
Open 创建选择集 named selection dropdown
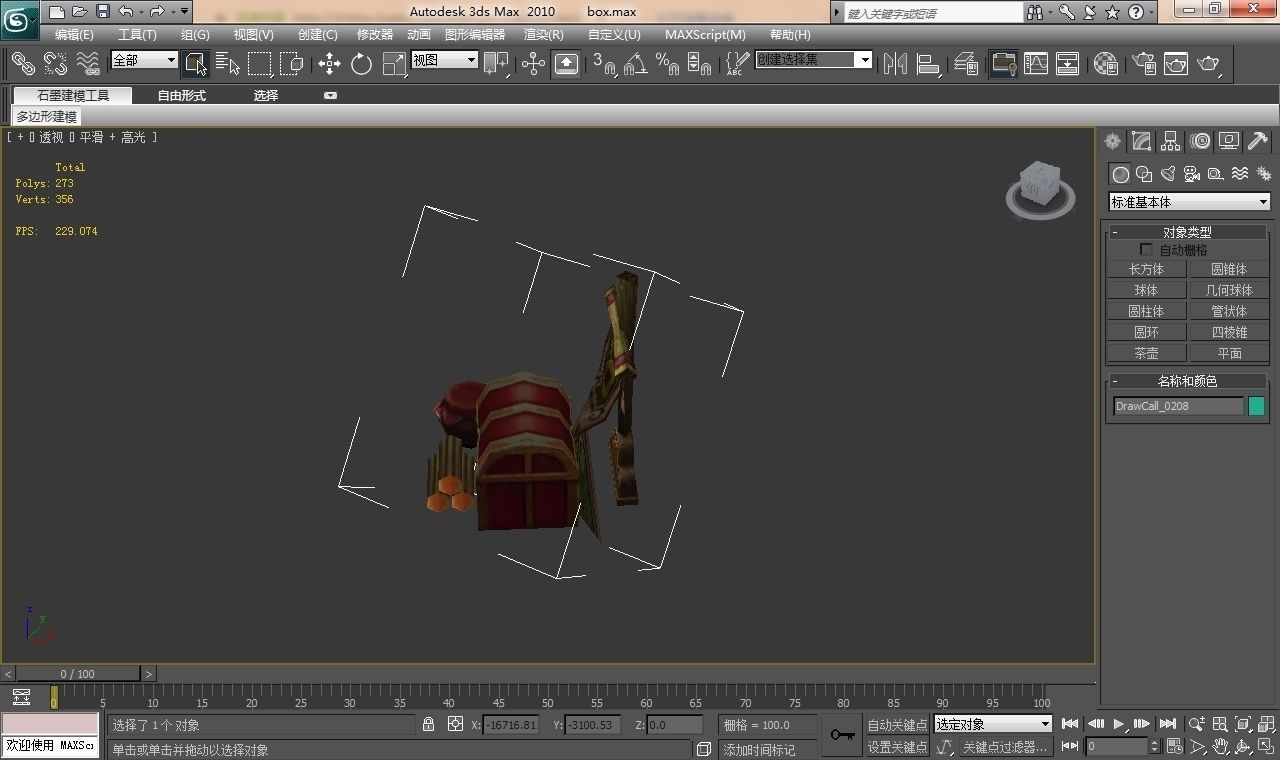813,60
